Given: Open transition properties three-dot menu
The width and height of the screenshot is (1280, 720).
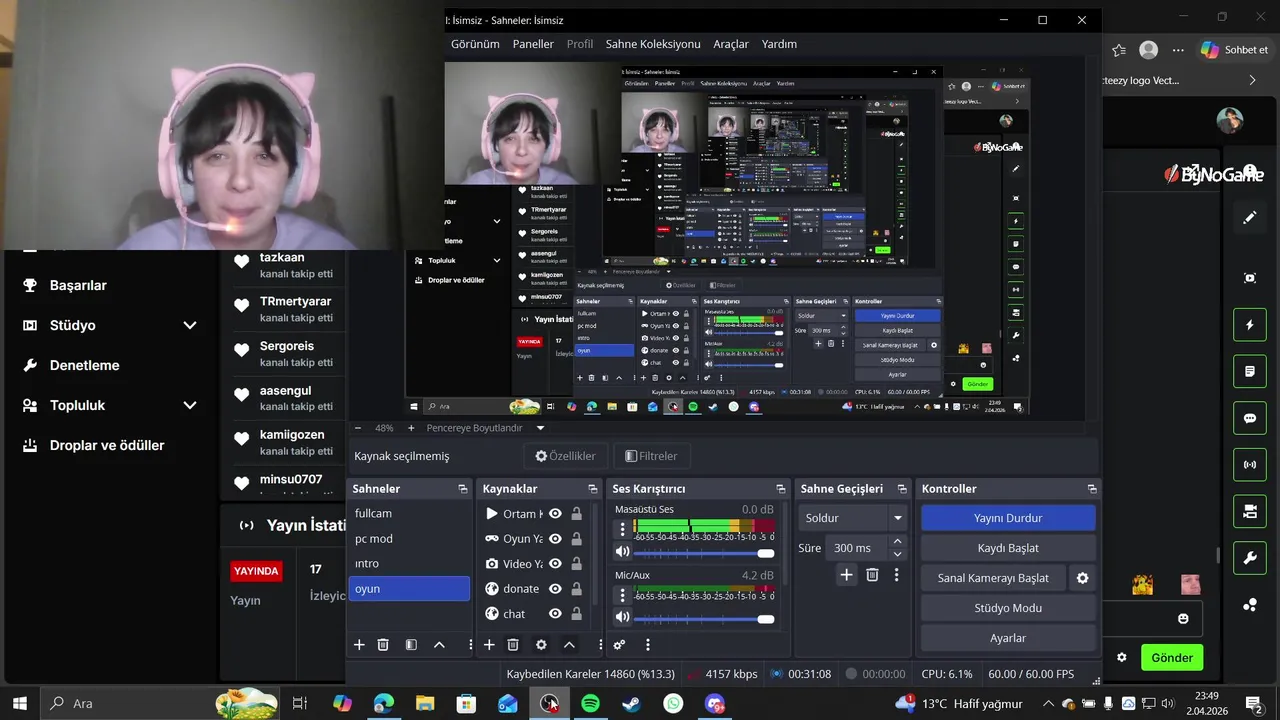Looking at the screenshot, I should pyautogui.click(x=896, y=575).
